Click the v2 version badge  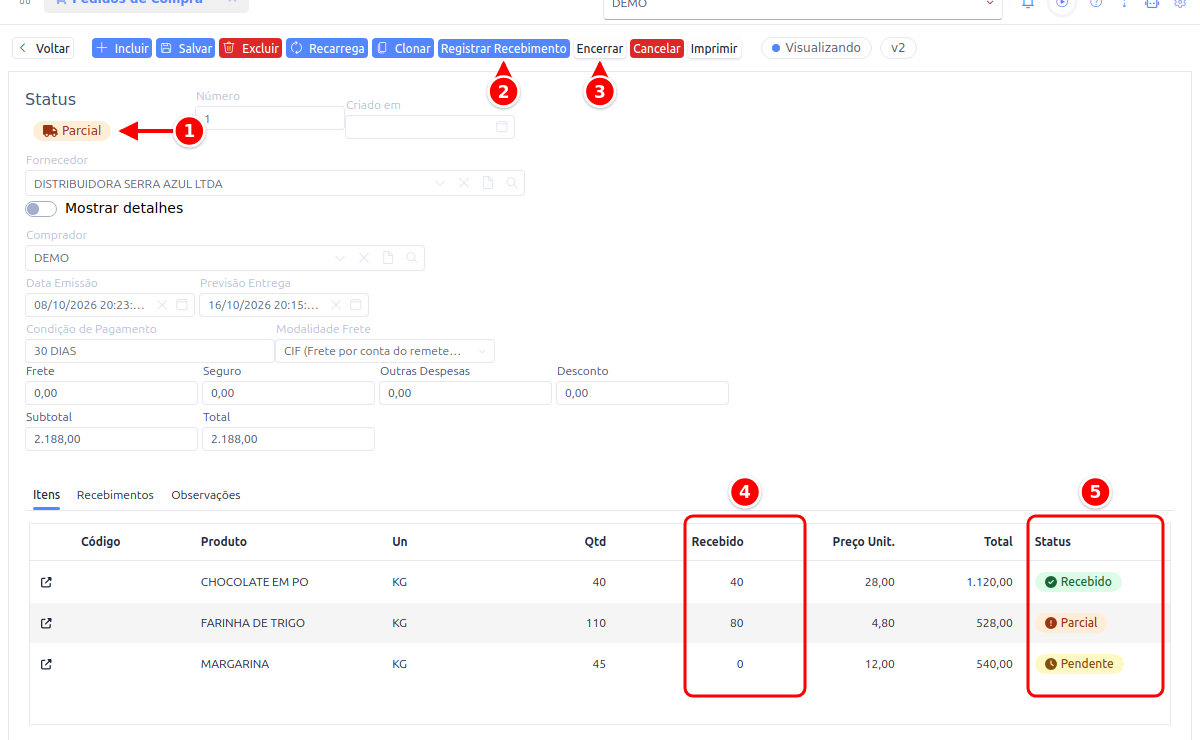[898, 48]
